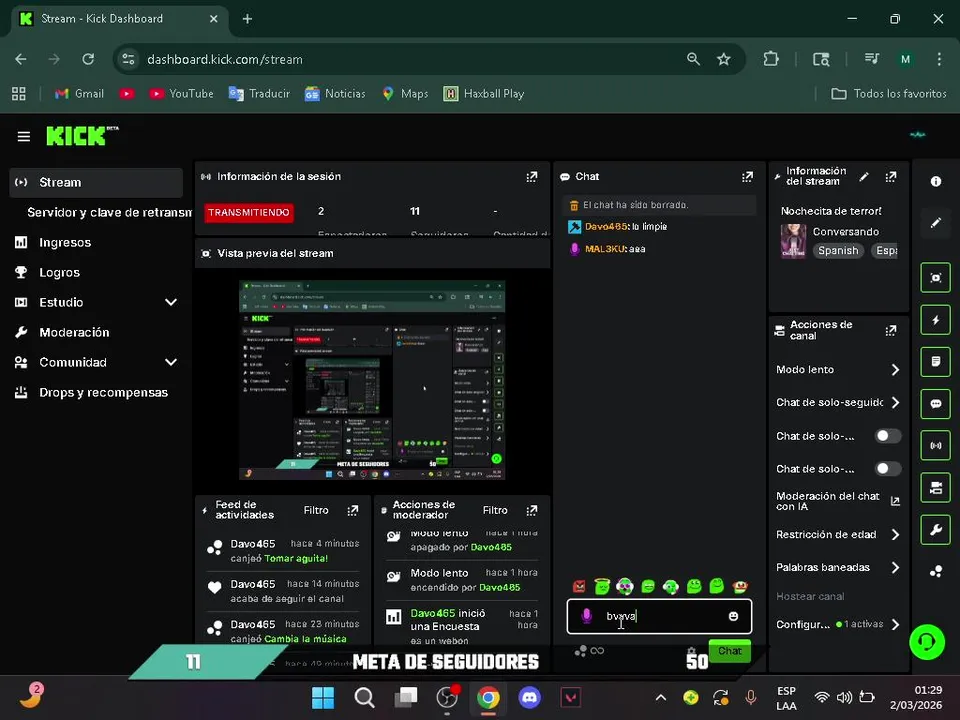The width and height of the screenshot is (960, 720).
Task: Open OBS Studio from the taskbar
Action: [447, 697]
